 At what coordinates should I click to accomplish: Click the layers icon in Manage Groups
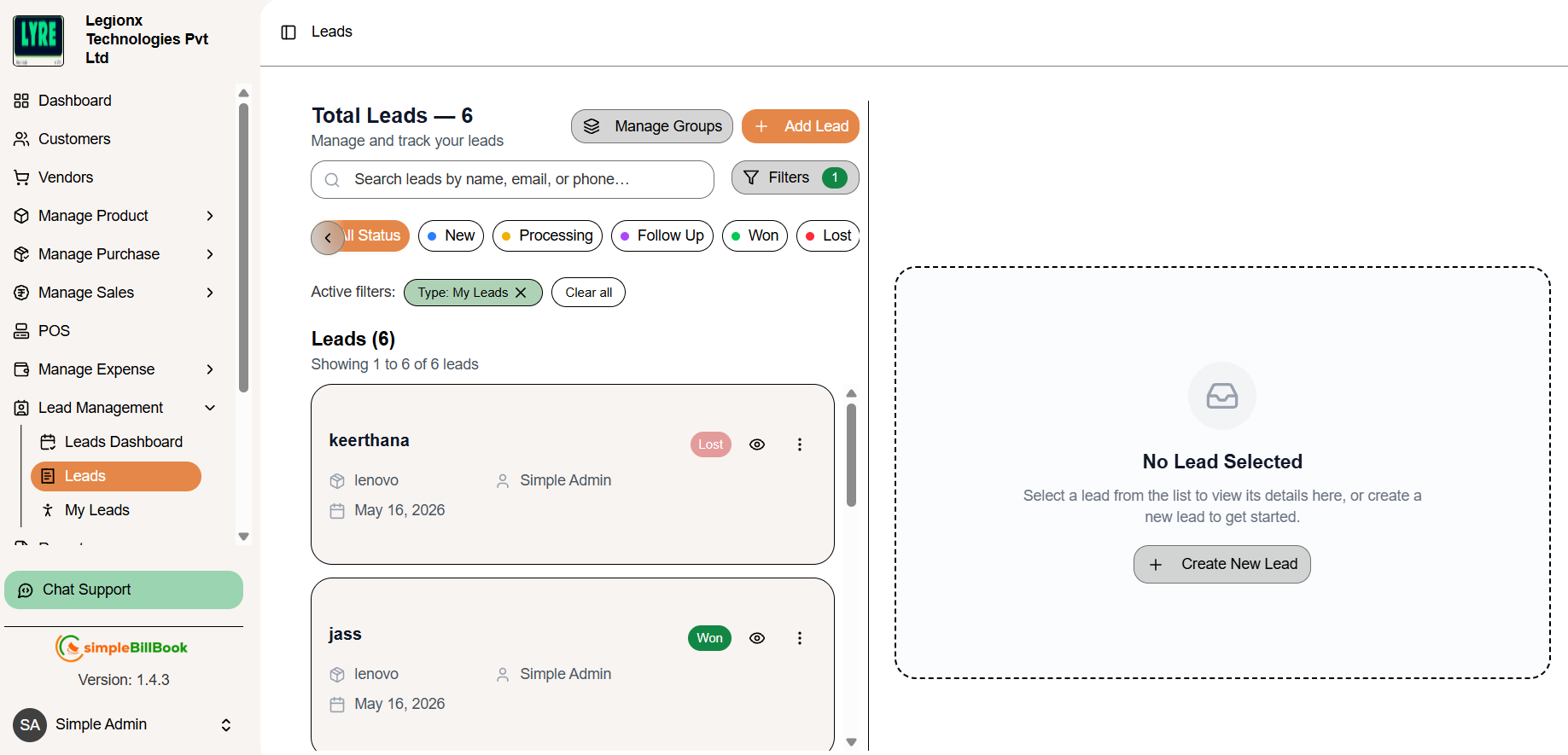592,126
